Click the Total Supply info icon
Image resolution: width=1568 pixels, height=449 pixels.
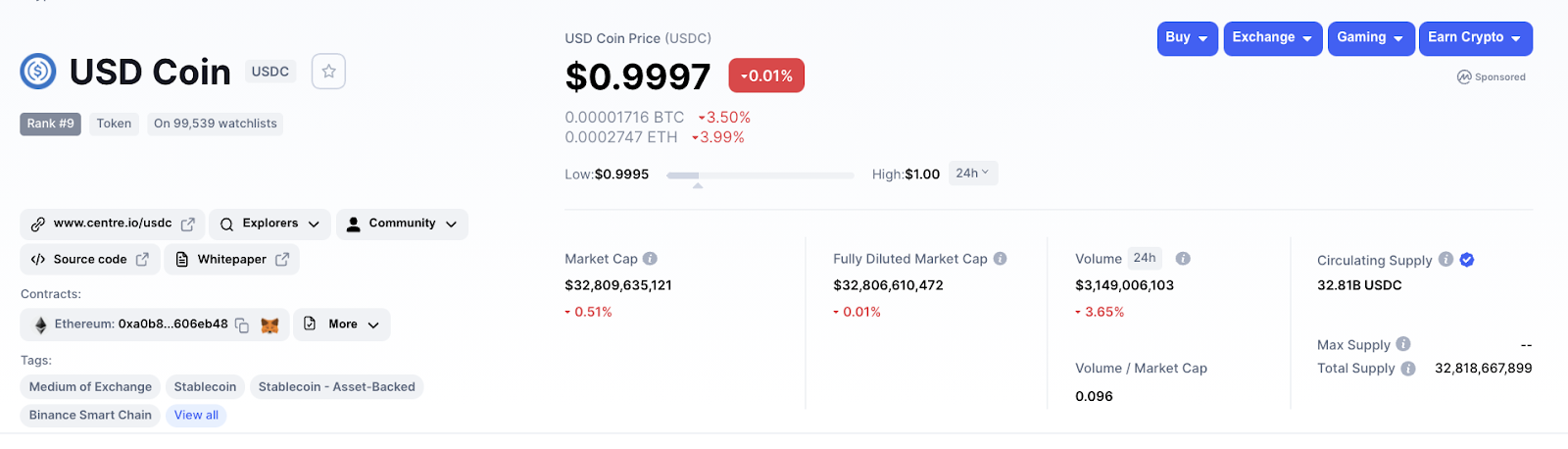pos(1408,369)
